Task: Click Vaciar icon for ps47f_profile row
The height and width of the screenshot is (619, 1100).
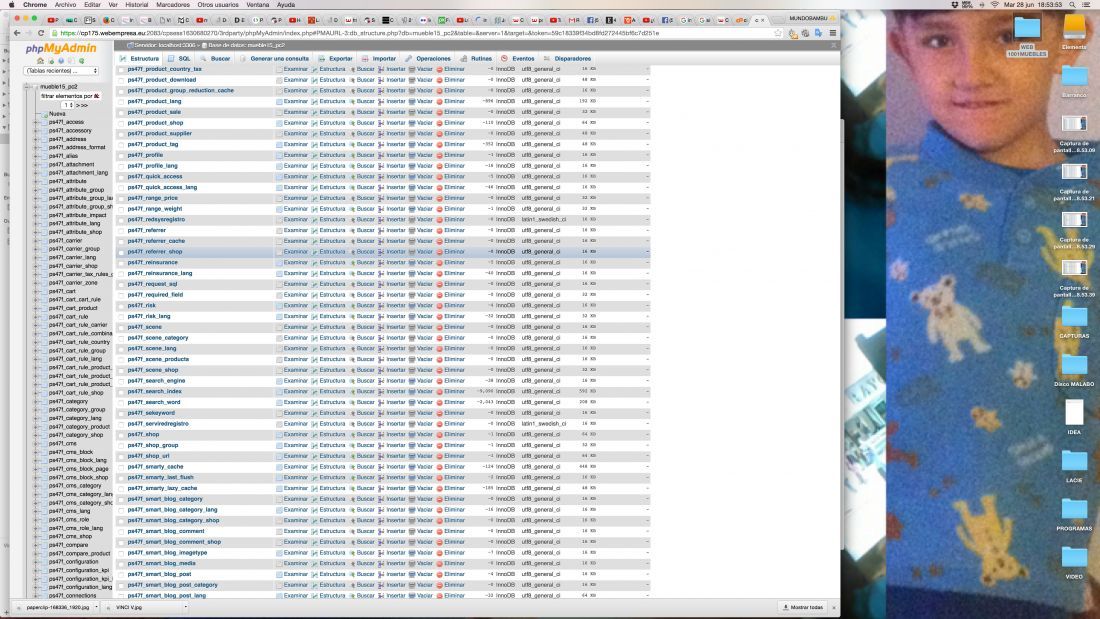Action: click(412, 155)
